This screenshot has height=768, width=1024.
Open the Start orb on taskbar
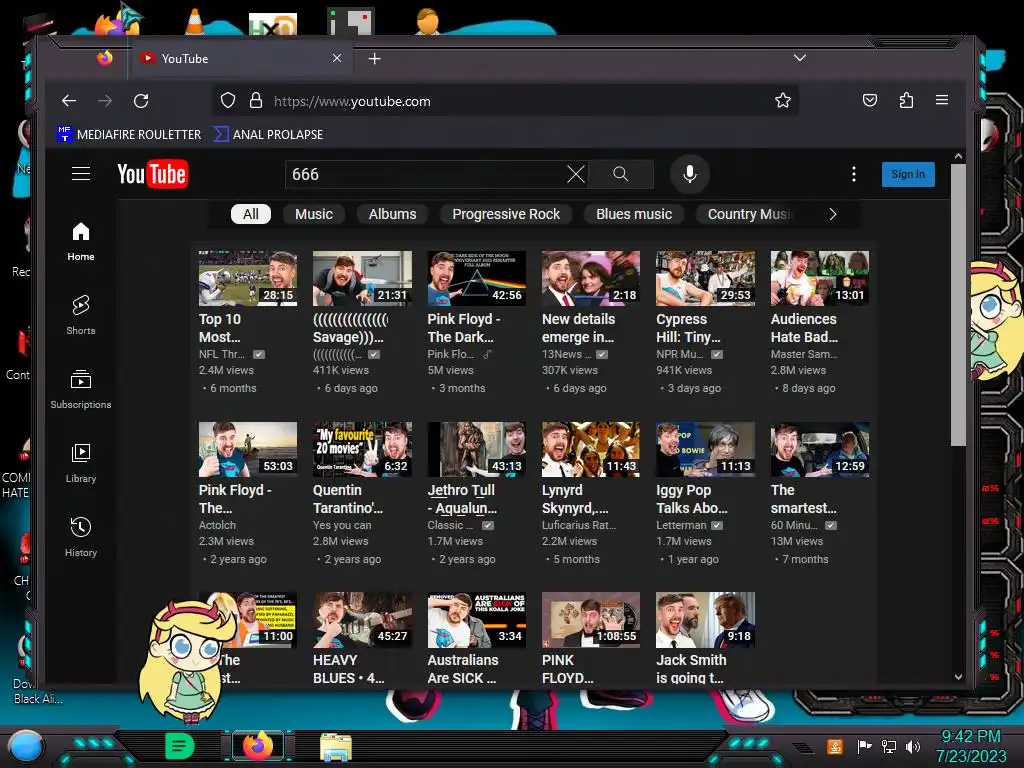tap(25, 746)
